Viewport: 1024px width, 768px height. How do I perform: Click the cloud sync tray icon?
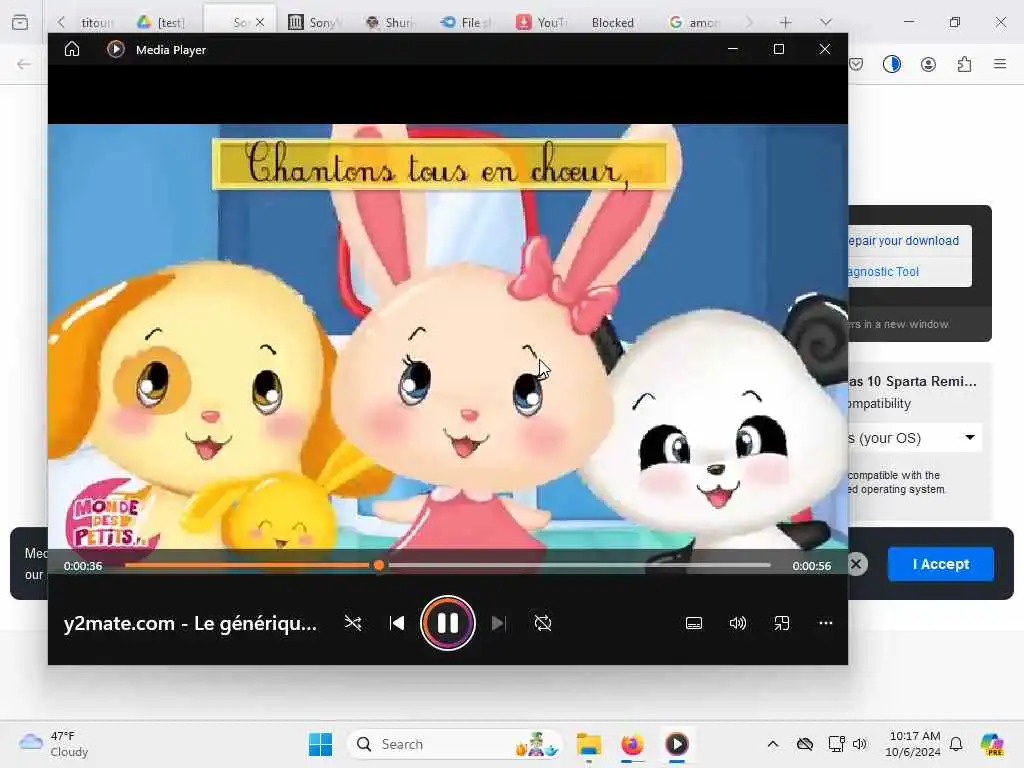[805, 744]
